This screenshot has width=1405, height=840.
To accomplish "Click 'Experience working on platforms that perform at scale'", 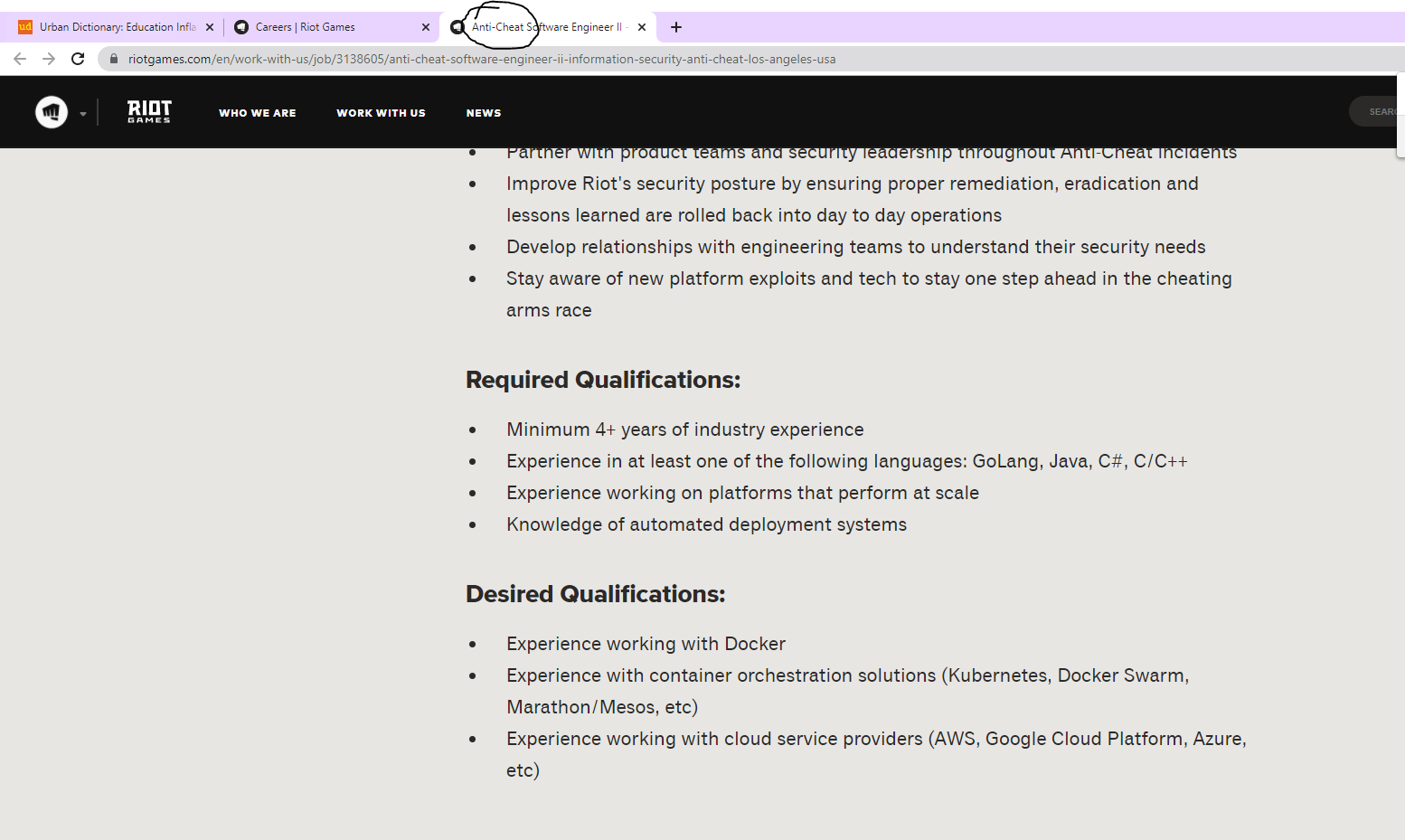I will [743, 493].
